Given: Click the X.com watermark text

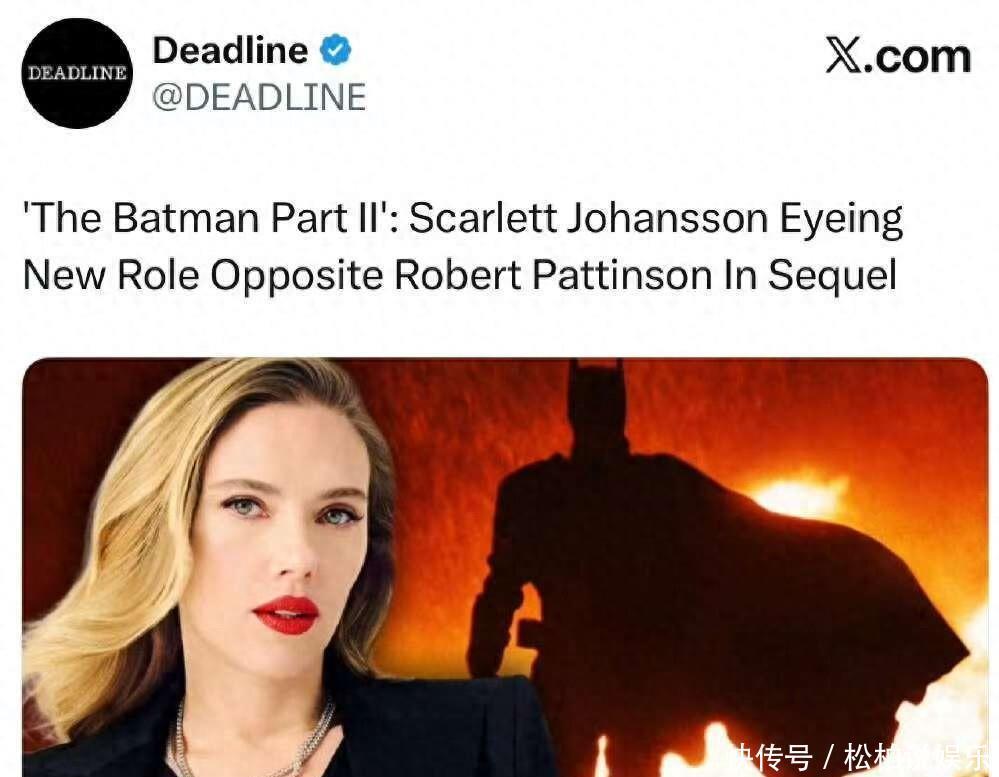Looking at the screenshot, I should pos(898,55).
